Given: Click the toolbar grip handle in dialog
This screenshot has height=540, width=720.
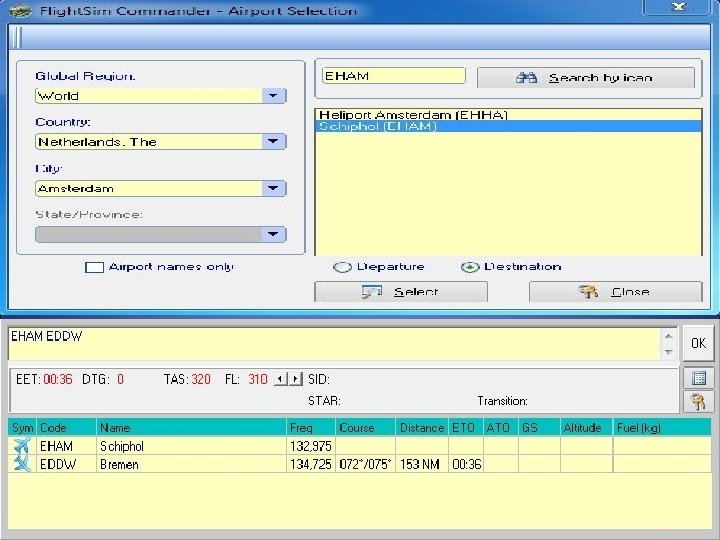Looking at the screenshot, I should [16, 37].
